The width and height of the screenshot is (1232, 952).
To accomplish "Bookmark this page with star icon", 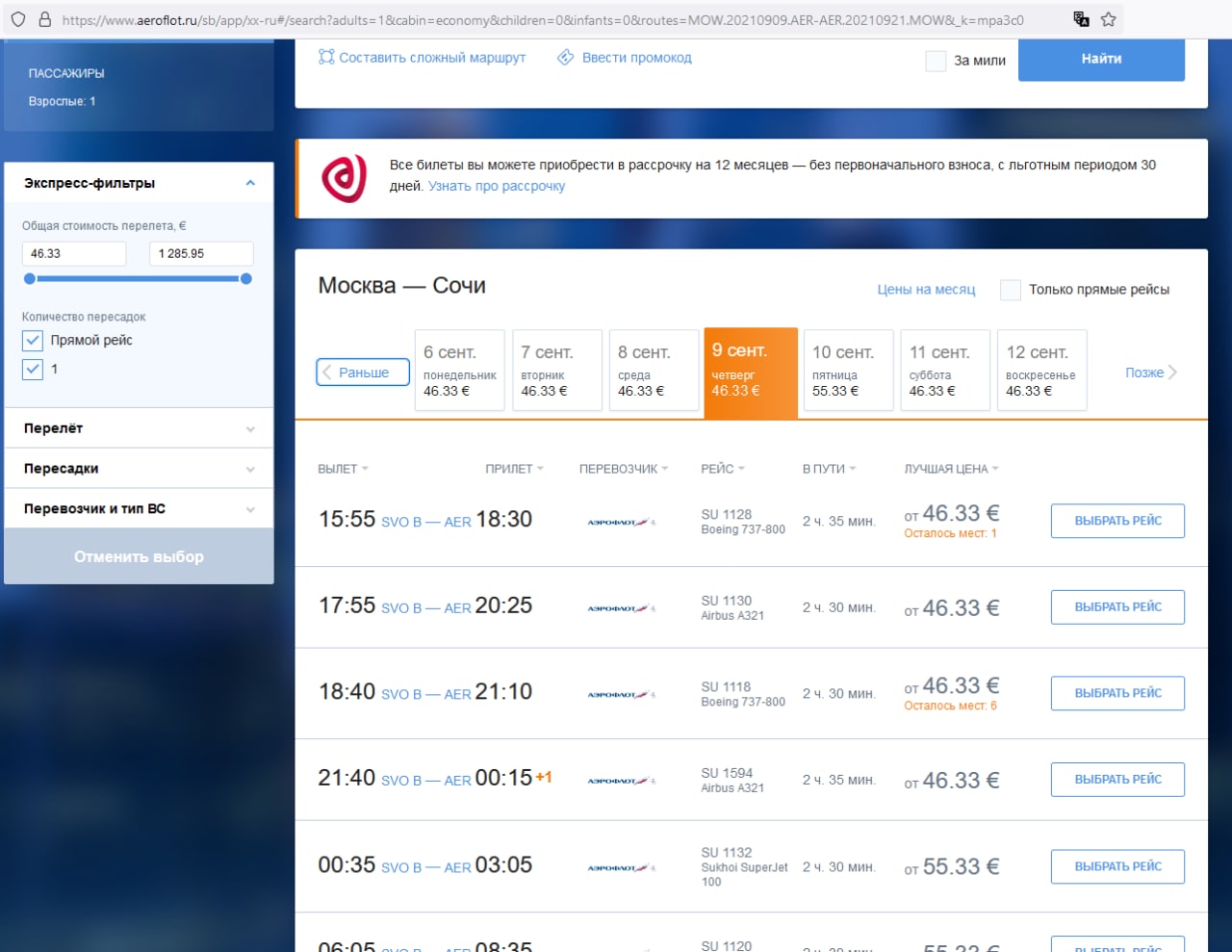I will tap(1109, 19).
